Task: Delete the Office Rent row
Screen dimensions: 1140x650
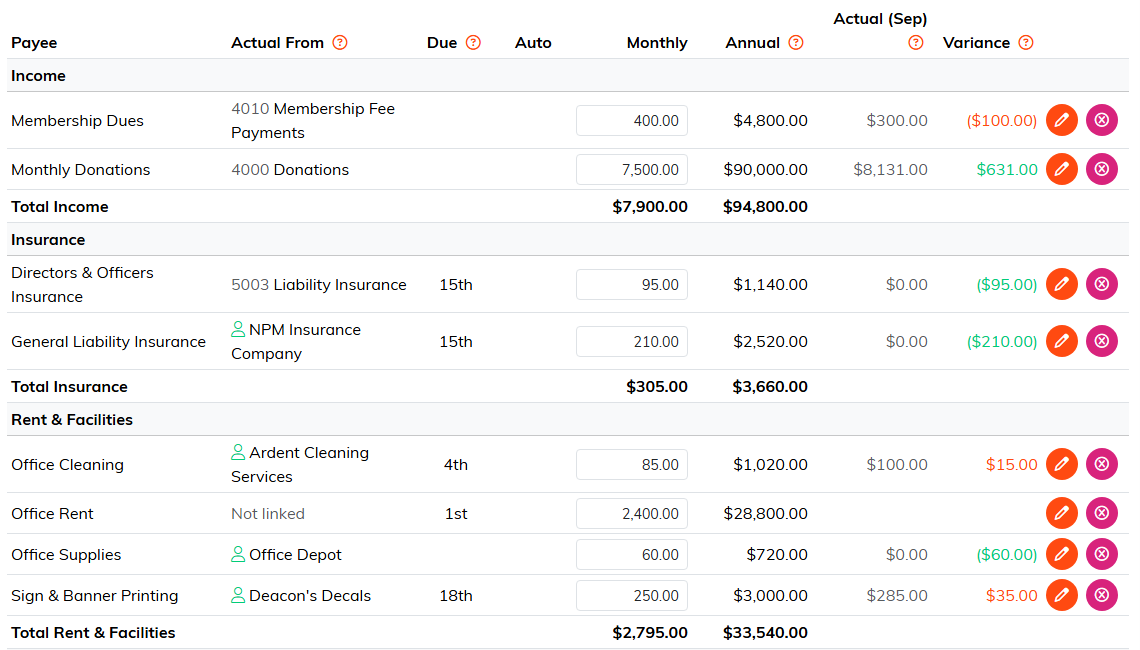Action: coord(1101,513)
